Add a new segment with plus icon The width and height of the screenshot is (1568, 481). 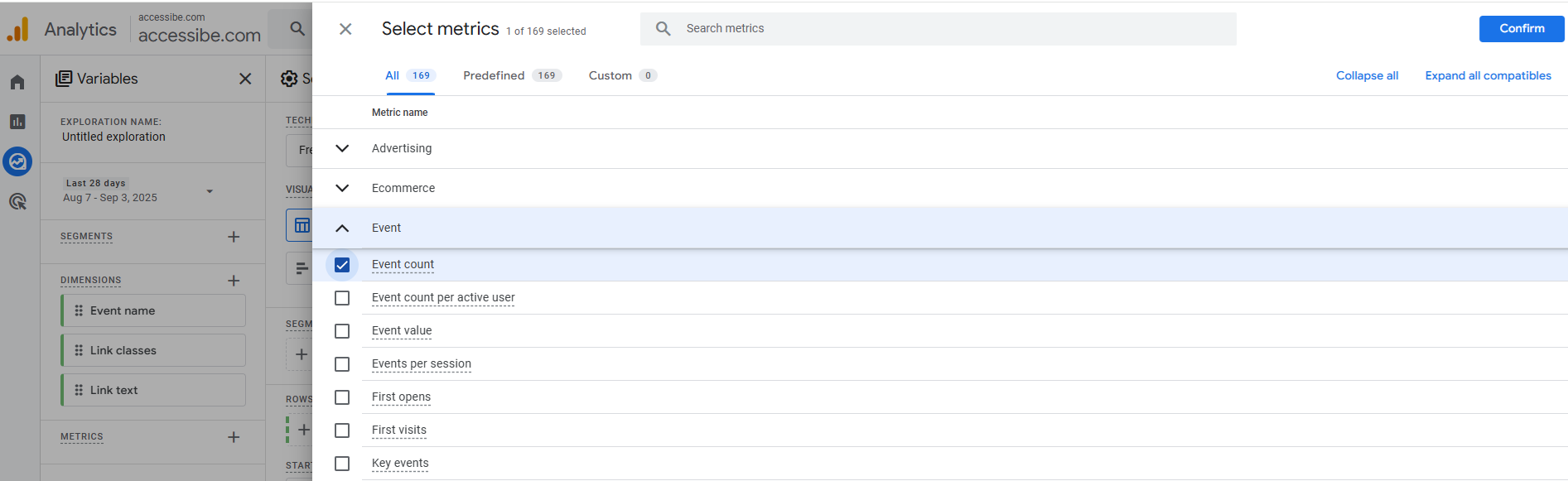tap(234, 237)
